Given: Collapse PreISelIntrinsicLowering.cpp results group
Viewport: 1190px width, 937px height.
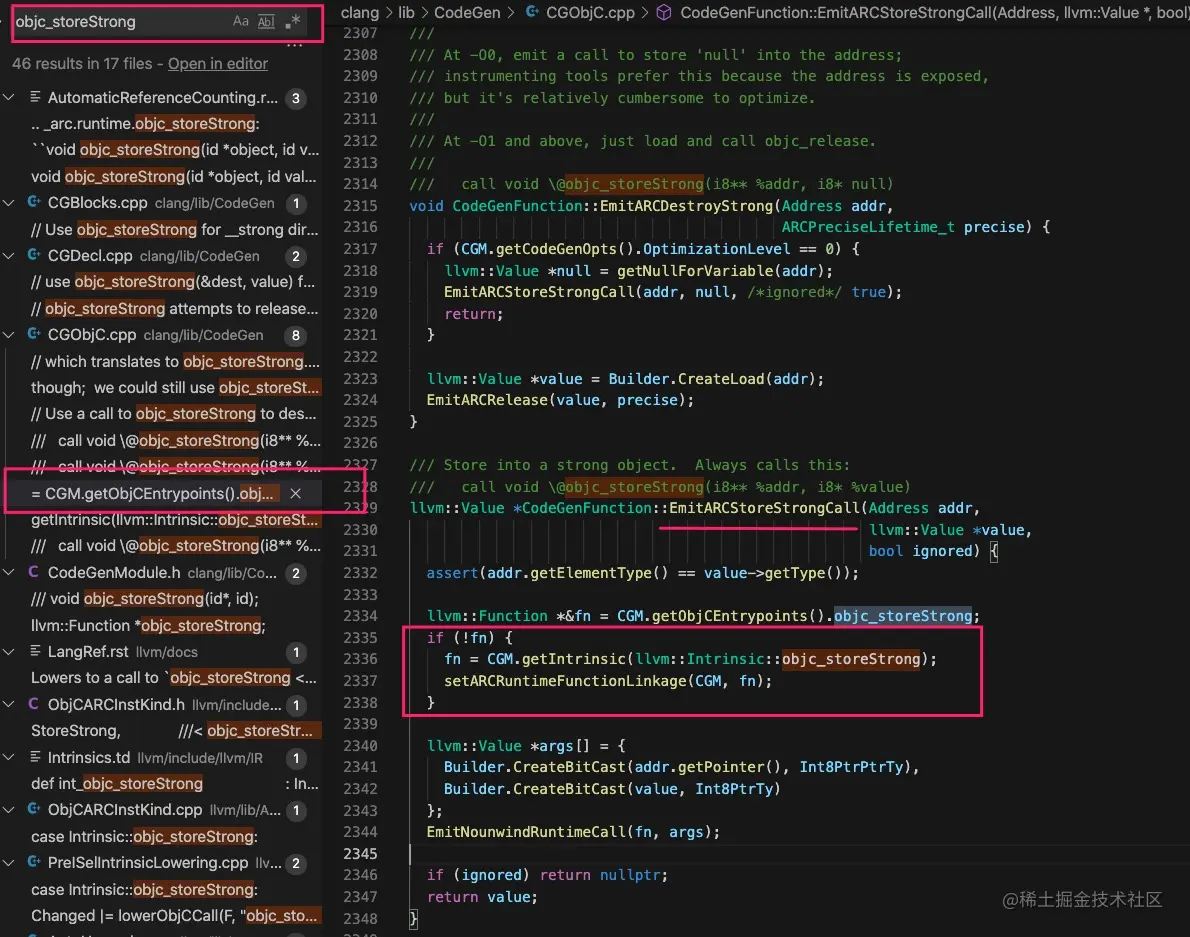Looking at the screenshot, I should point(9,863).
